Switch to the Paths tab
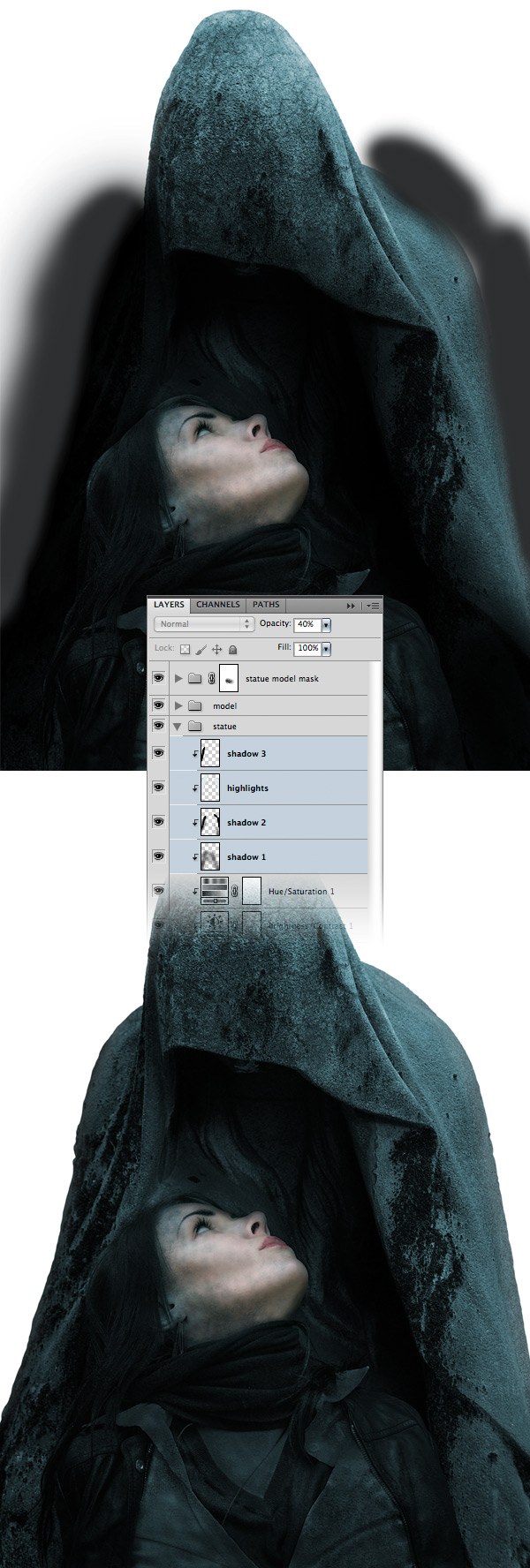 tap(266, 606)
